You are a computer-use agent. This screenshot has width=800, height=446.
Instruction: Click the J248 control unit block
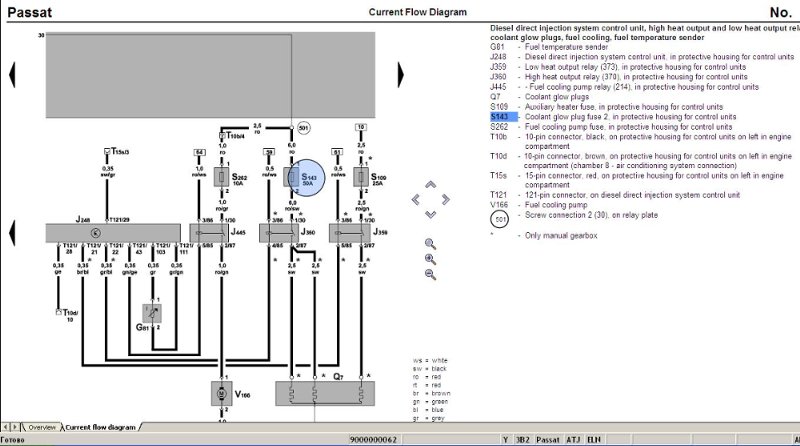(x=113, y=233)
